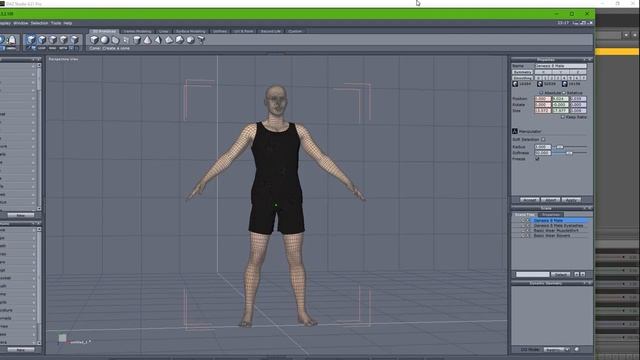Switch to the Lines tab
The image size is (640, 360).
tap(163, 31)
